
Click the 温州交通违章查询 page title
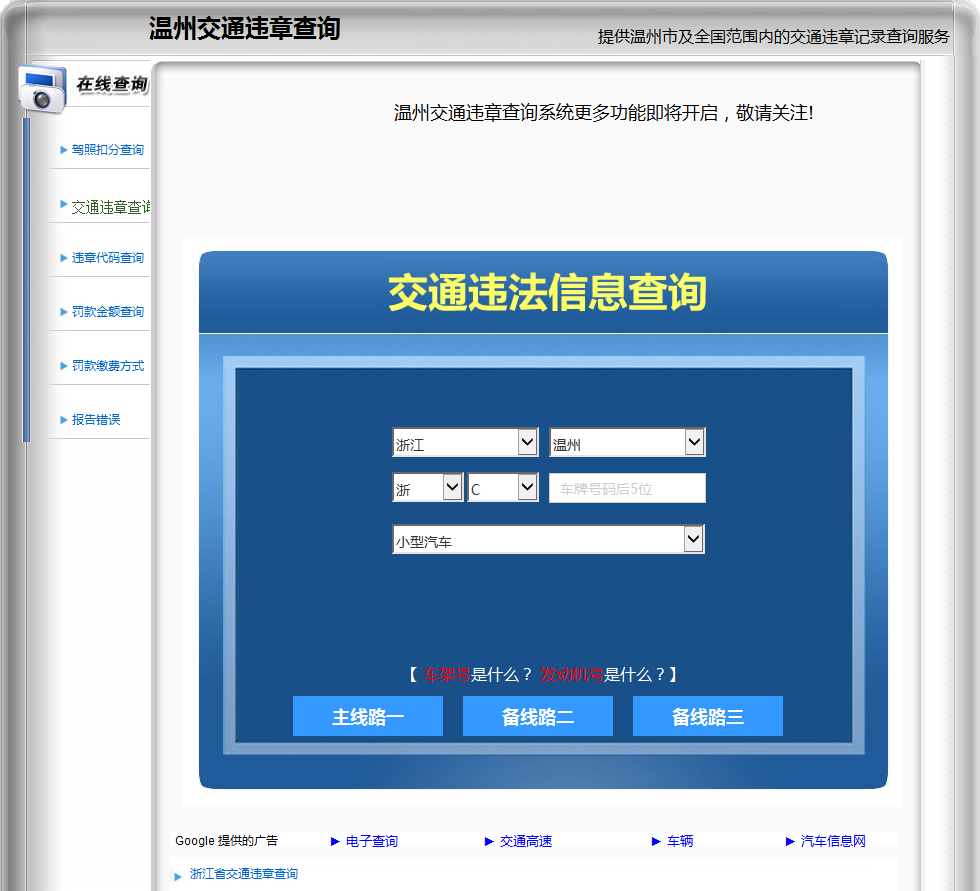click(x=244, y=29)
